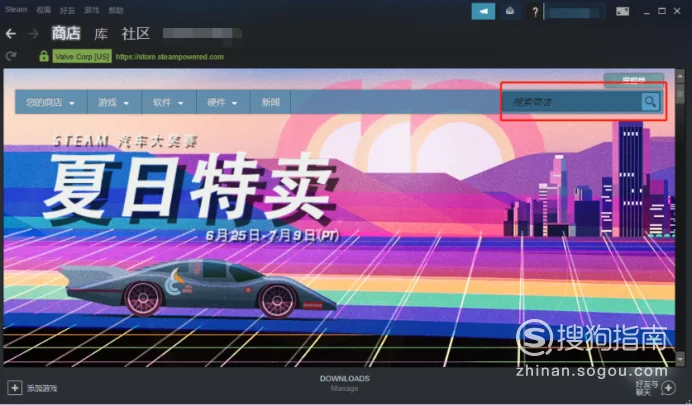Open the Steam menu
Image resolution: width=692 pixels, height=405 pixels.
pos(16,10)
